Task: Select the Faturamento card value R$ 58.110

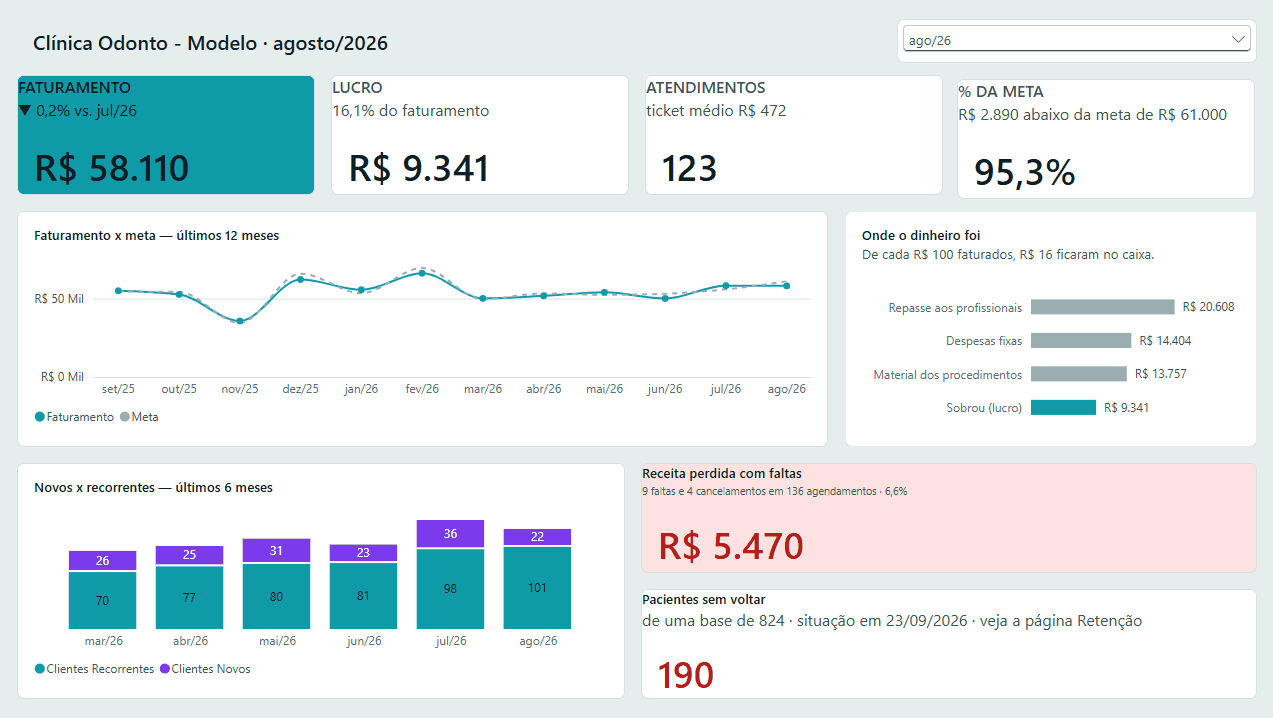Action: [x=112, y=168]
